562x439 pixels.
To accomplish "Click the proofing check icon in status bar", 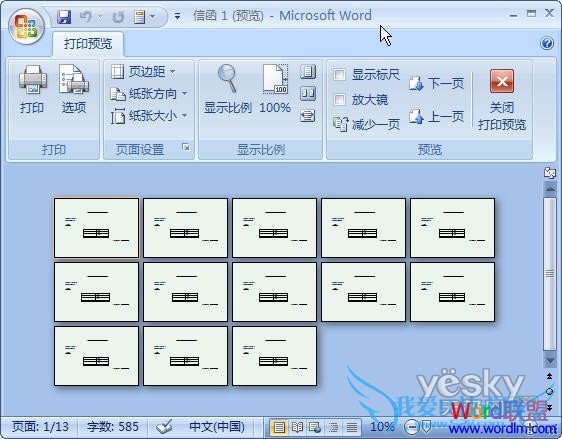I will tap(164, 426).
